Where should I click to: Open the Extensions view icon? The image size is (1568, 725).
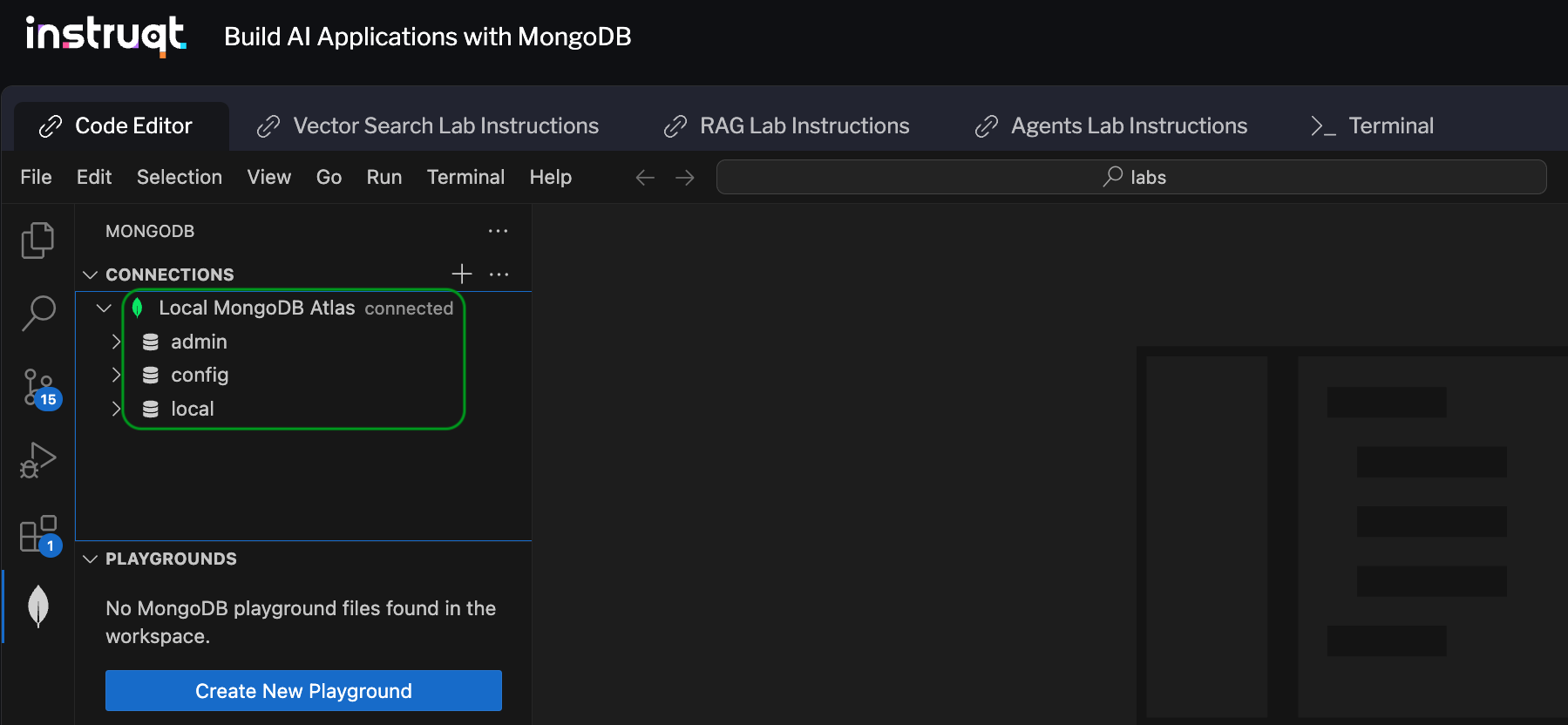coord(39,534)
